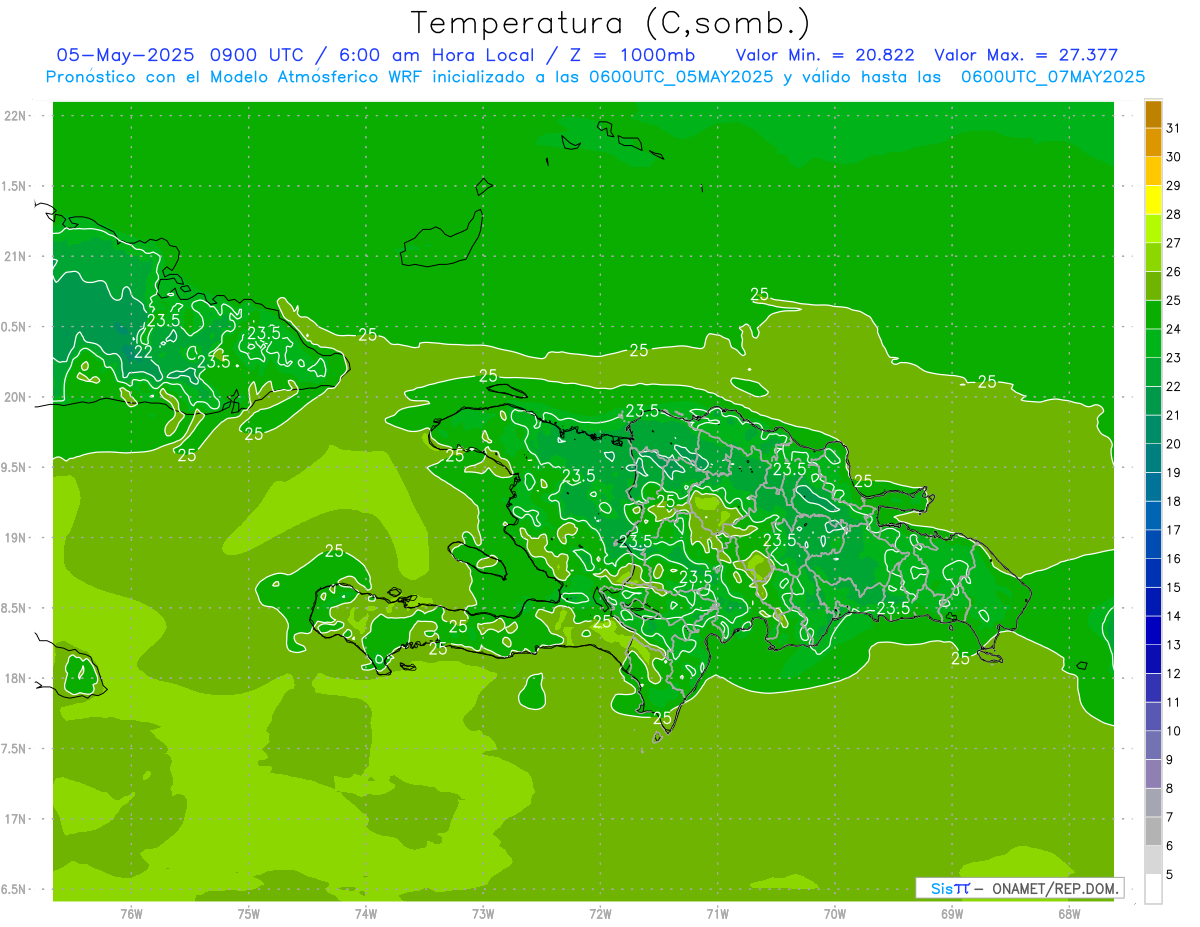Viewport: 1200px width, 927px height.
Task: Click the 76W longitude axis label
Action: pyautogui.click(x=131, y=913)
